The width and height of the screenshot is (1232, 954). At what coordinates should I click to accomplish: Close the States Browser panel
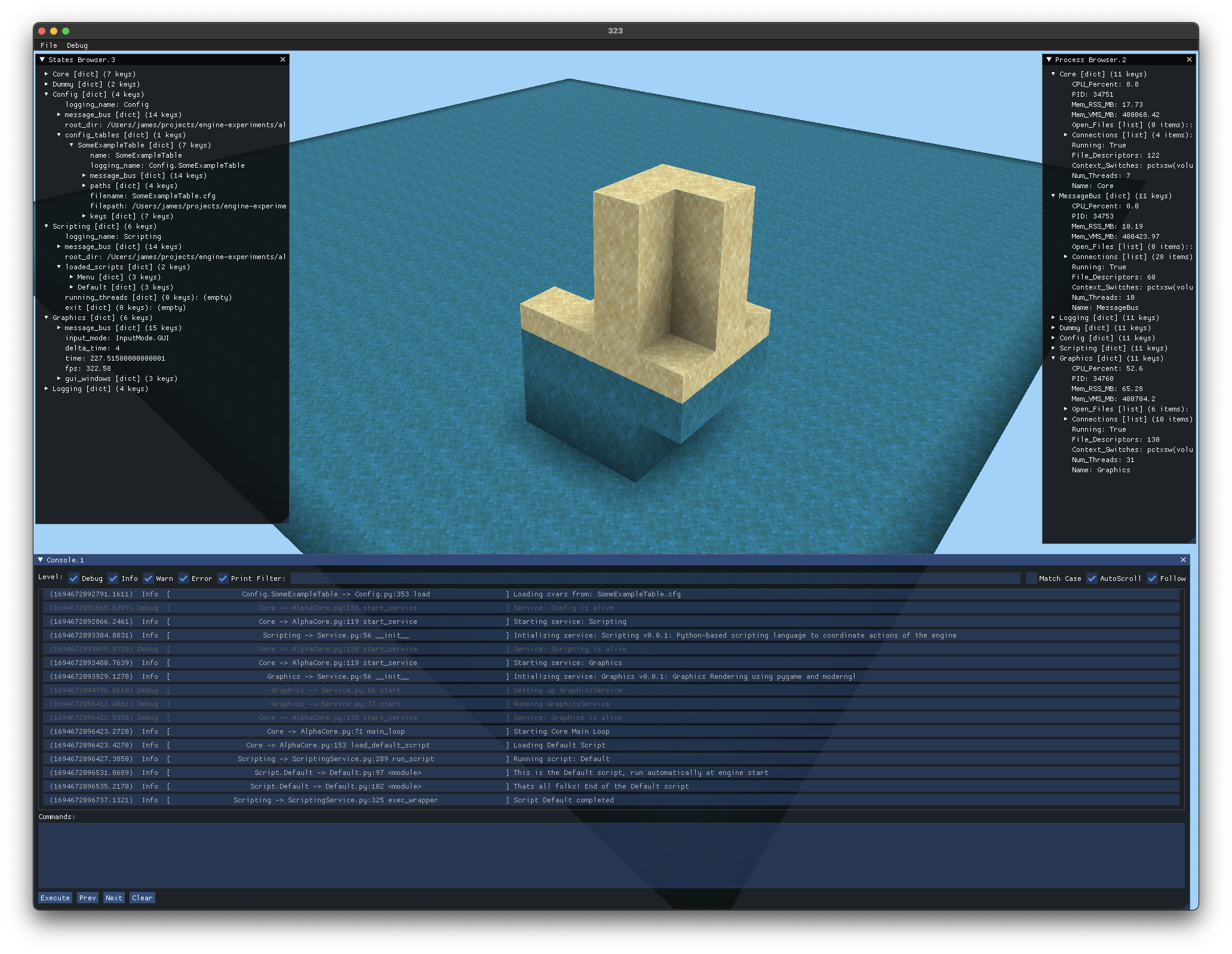pos(282,60)
